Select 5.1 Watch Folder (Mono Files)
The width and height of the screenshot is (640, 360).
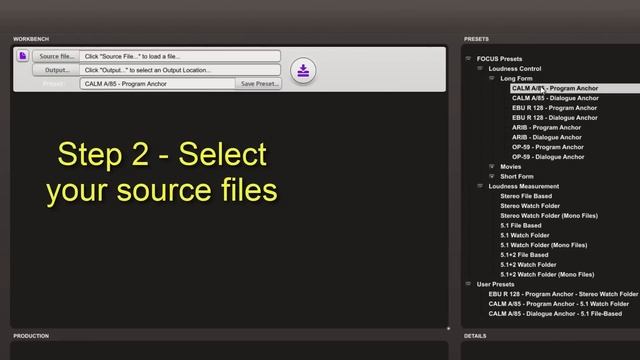point(544,245)
